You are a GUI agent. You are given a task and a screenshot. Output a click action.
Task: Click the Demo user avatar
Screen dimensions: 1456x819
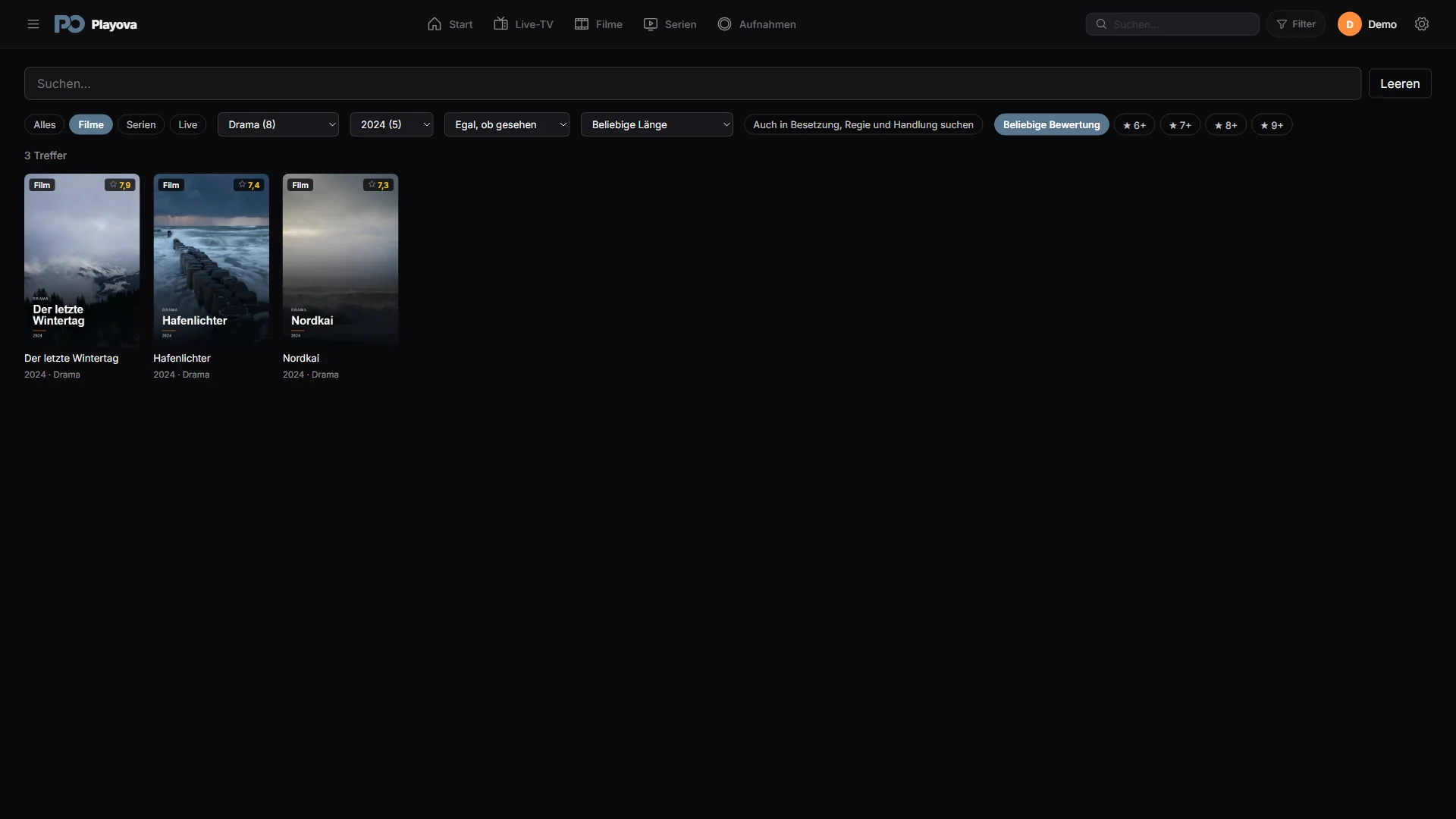pyautogui.click(x=1350, y=24)
